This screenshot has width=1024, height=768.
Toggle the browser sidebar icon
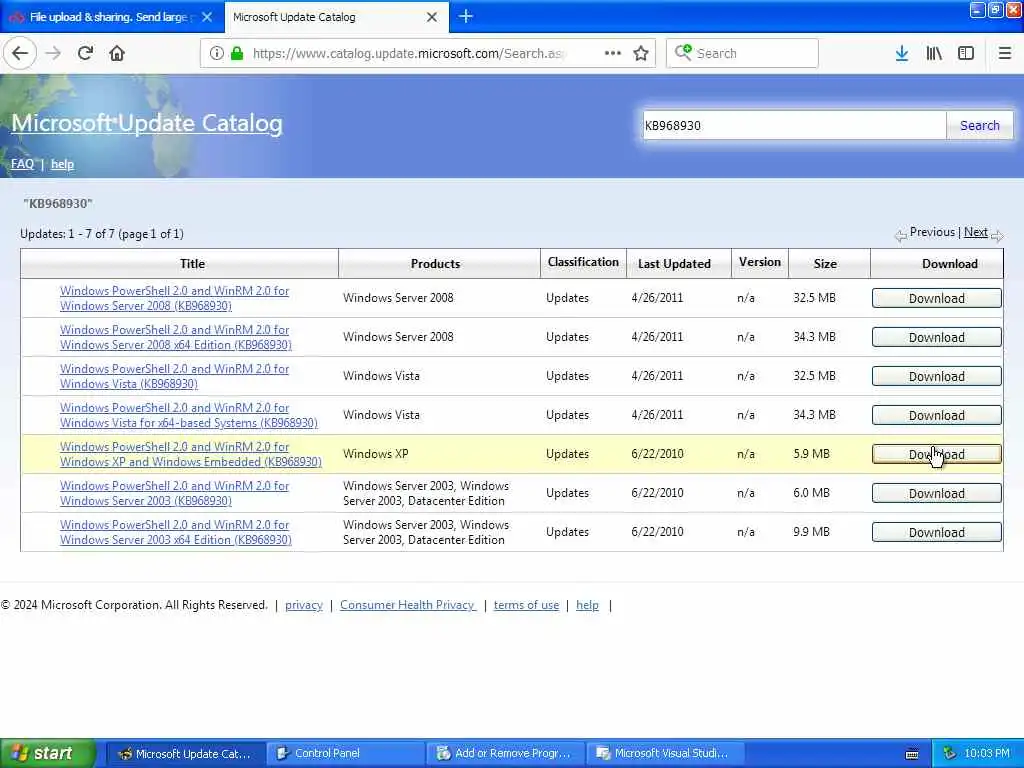point(966,53)
